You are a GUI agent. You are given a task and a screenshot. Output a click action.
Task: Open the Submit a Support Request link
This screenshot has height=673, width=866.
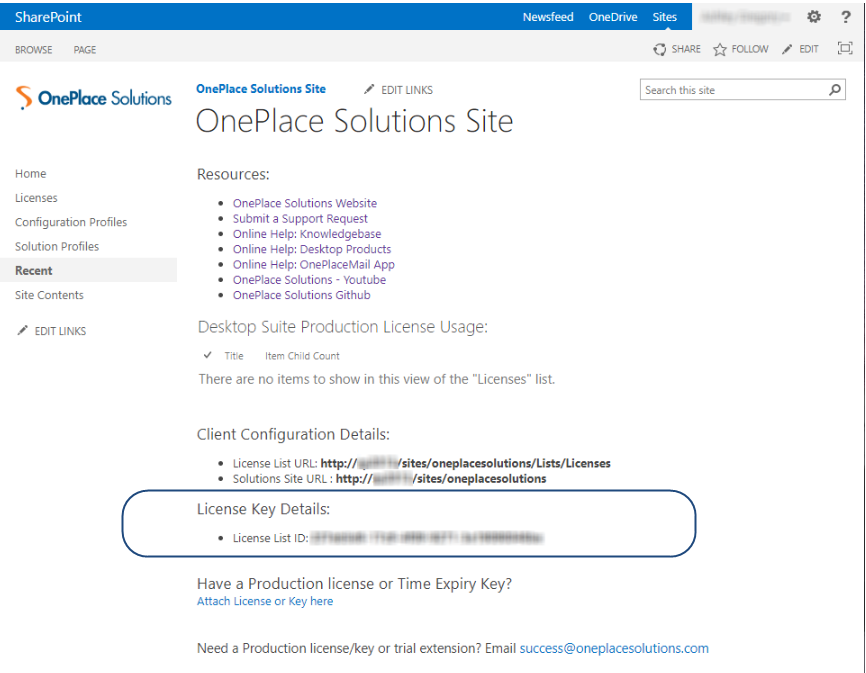point(300,218)
